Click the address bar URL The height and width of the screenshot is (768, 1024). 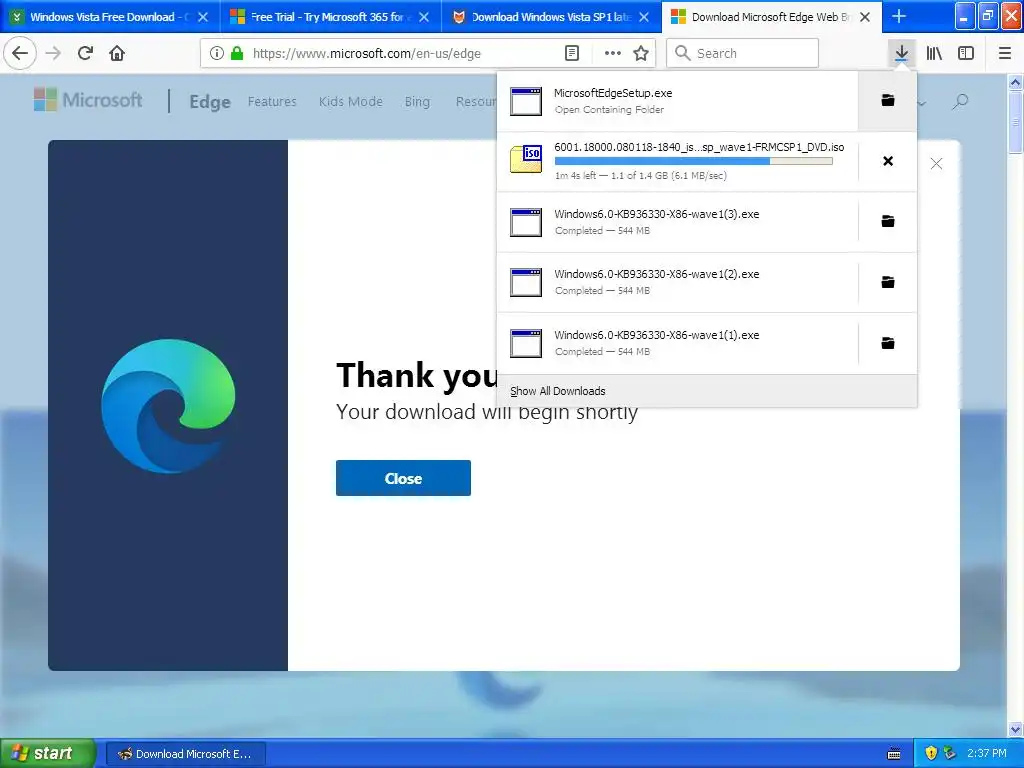click(x=366, y=54)
